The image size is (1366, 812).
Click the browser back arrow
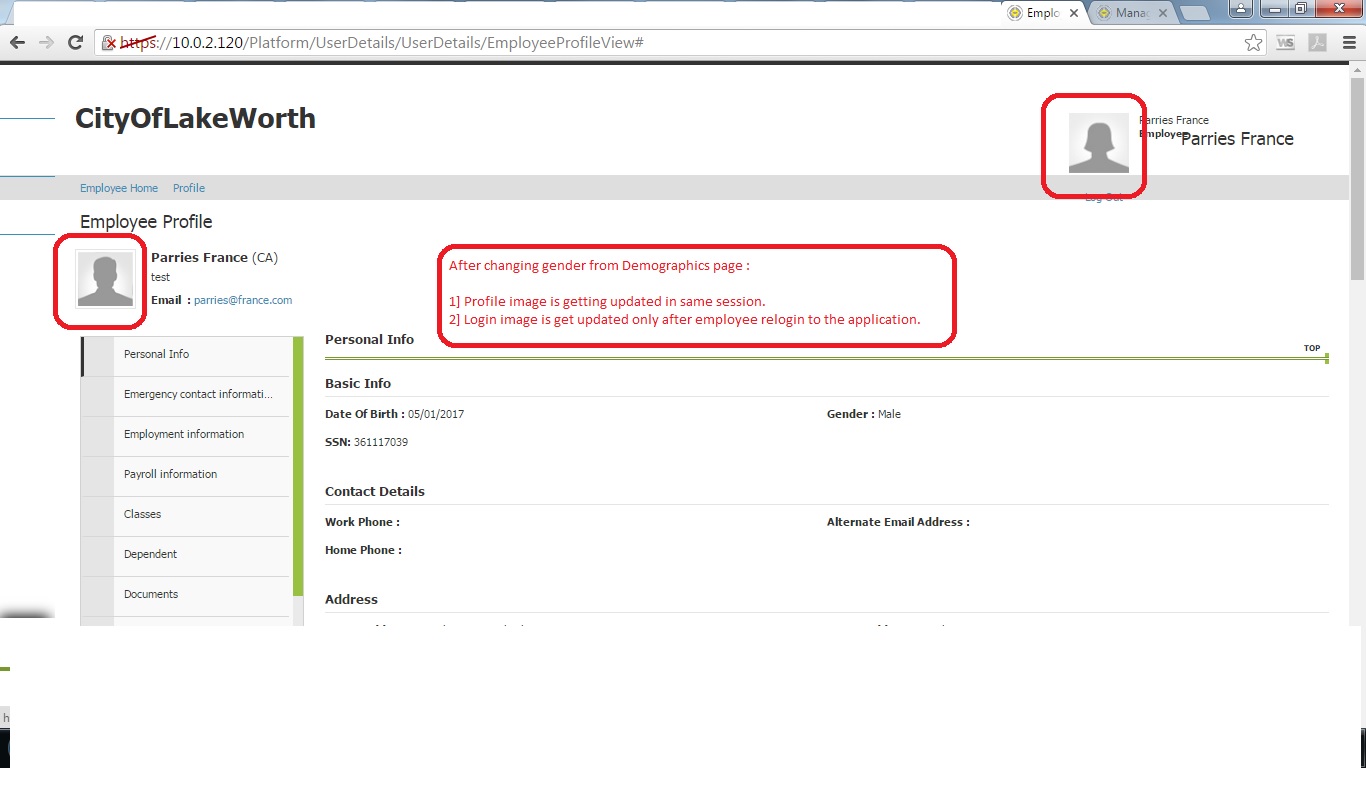tap(17, 42)
